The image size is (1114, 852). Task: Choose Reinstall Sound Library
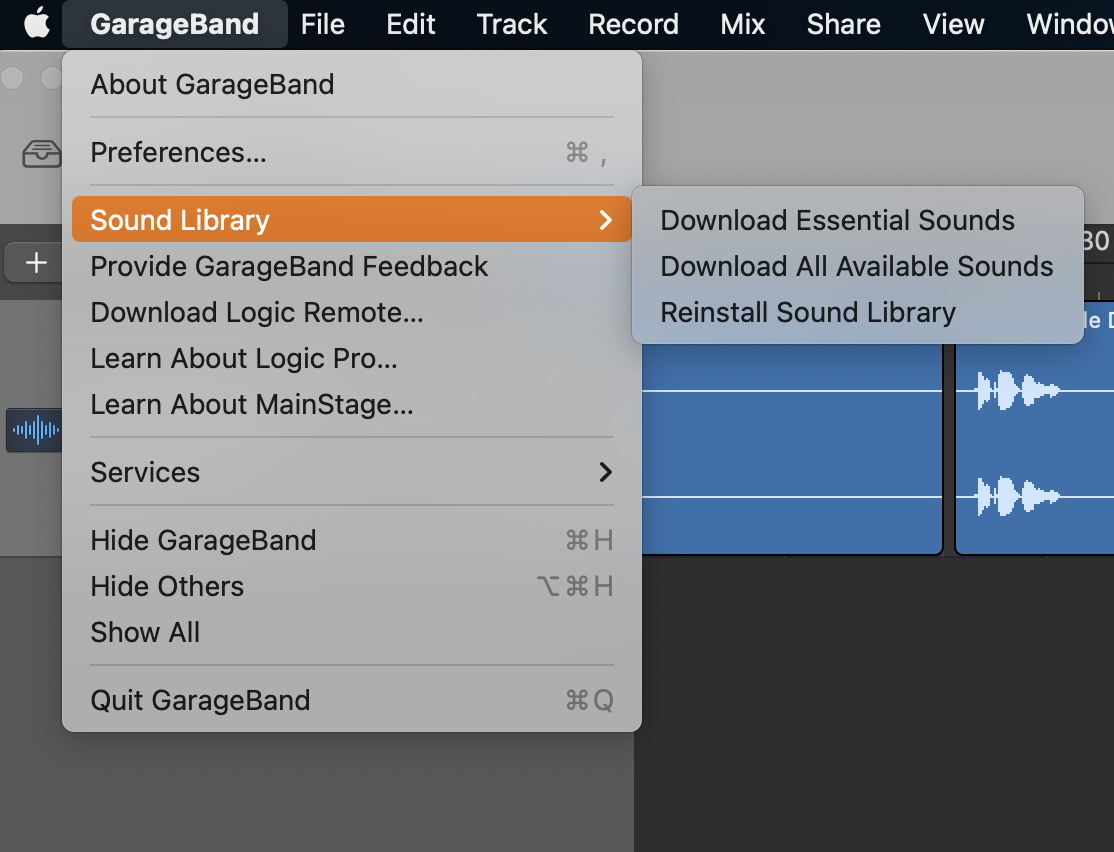[858, 313]
